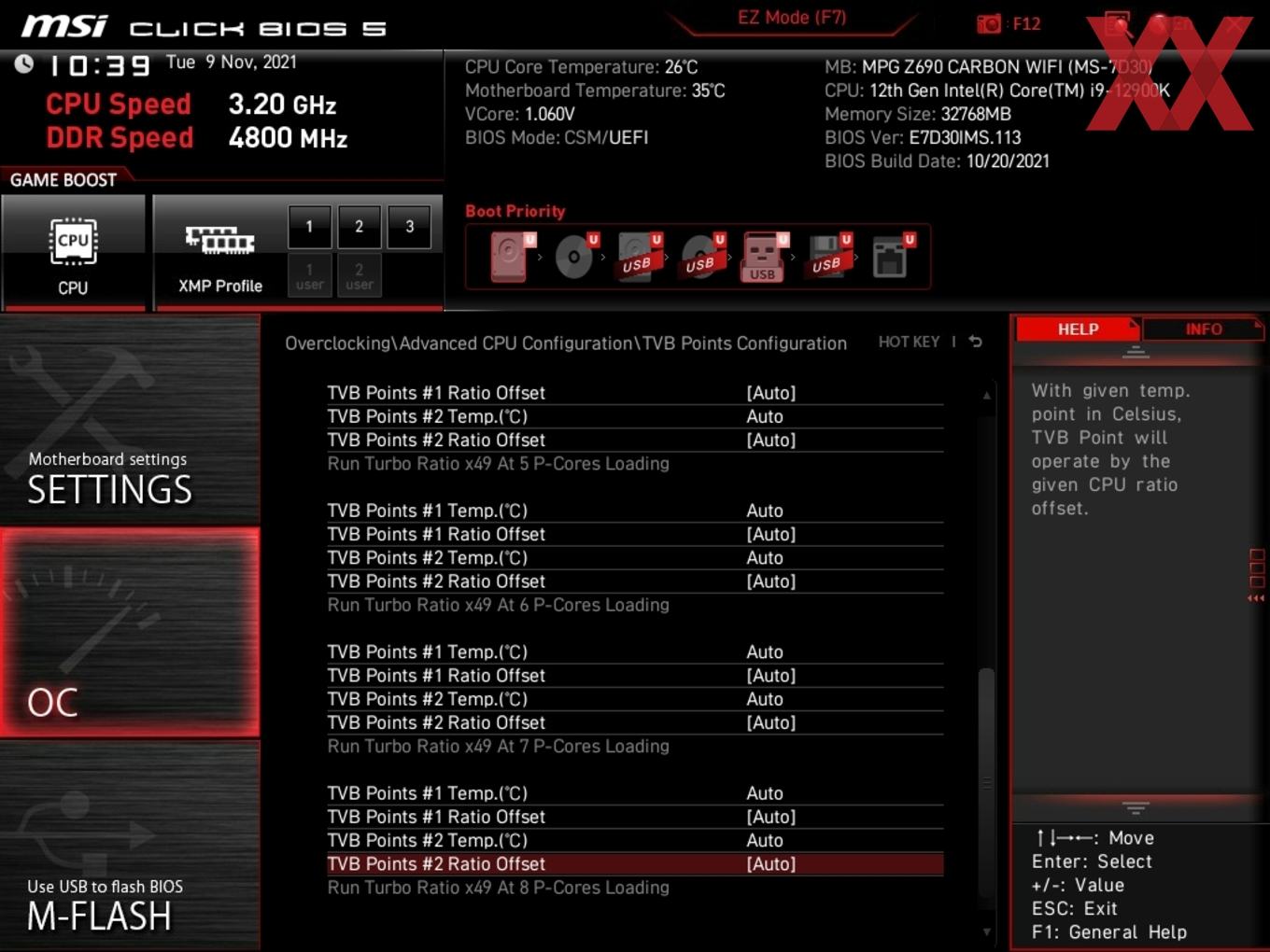Select the USB CD/DVD boot device icon
Screen dimensions: 1270x952
click(x=702, y=256)
